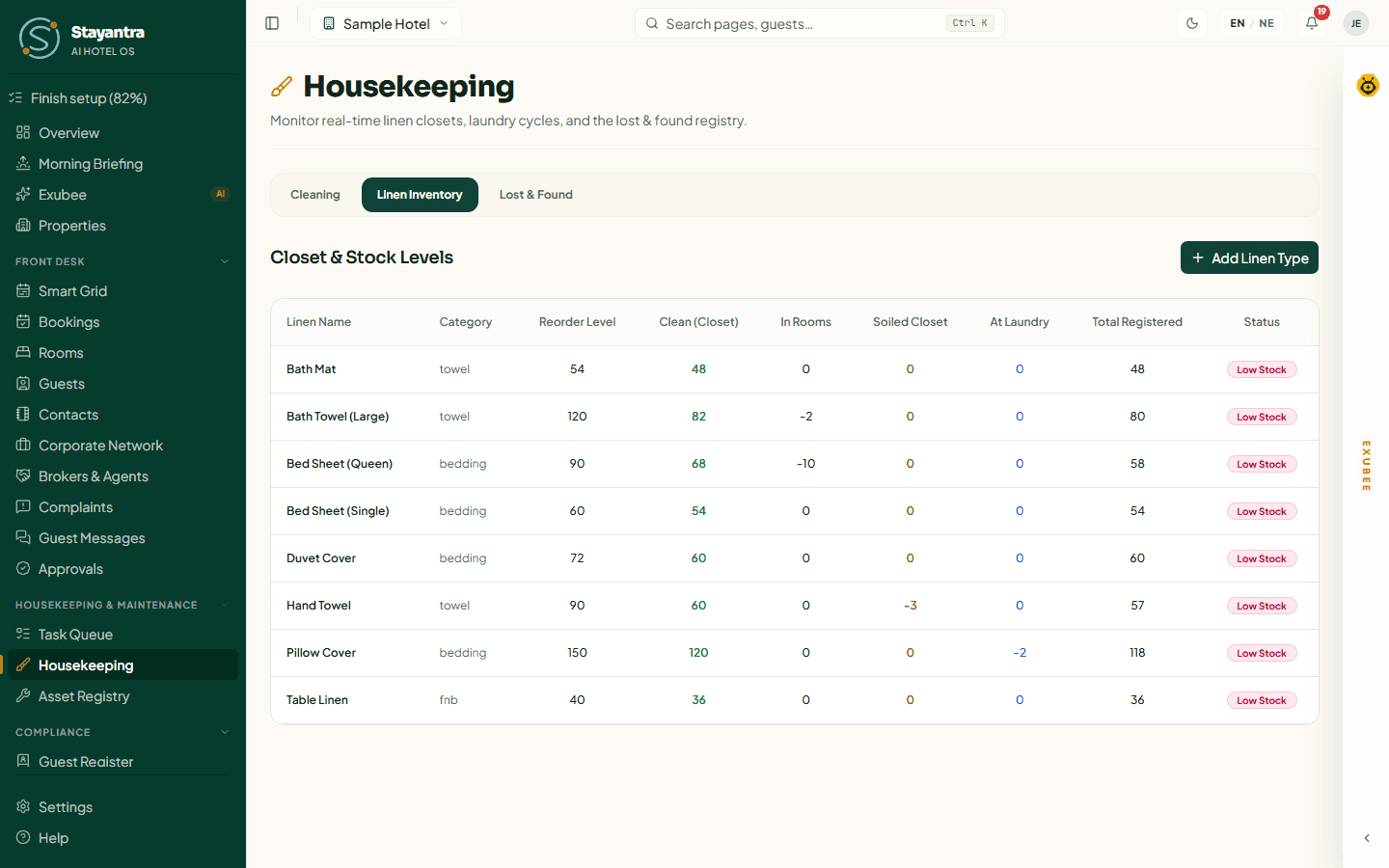Open Finish setup (82%) link
The height and width of the screenshot is (868, 1389).
[123, 98]
